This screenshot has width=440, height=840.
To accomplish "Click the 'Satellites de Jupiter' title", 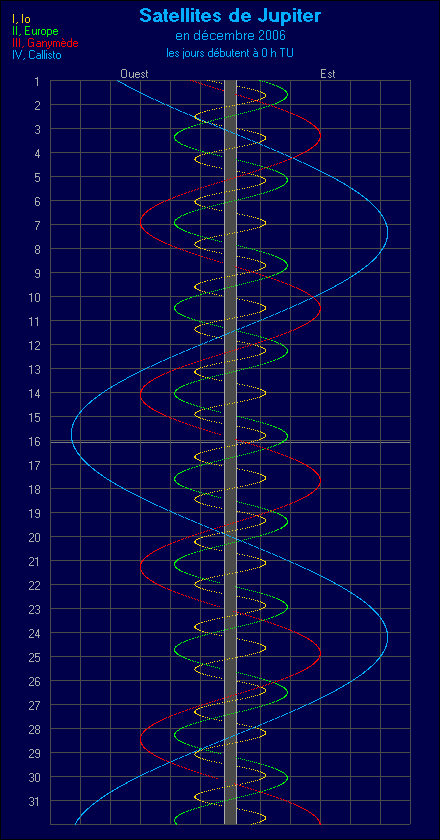I will (230, 16).
